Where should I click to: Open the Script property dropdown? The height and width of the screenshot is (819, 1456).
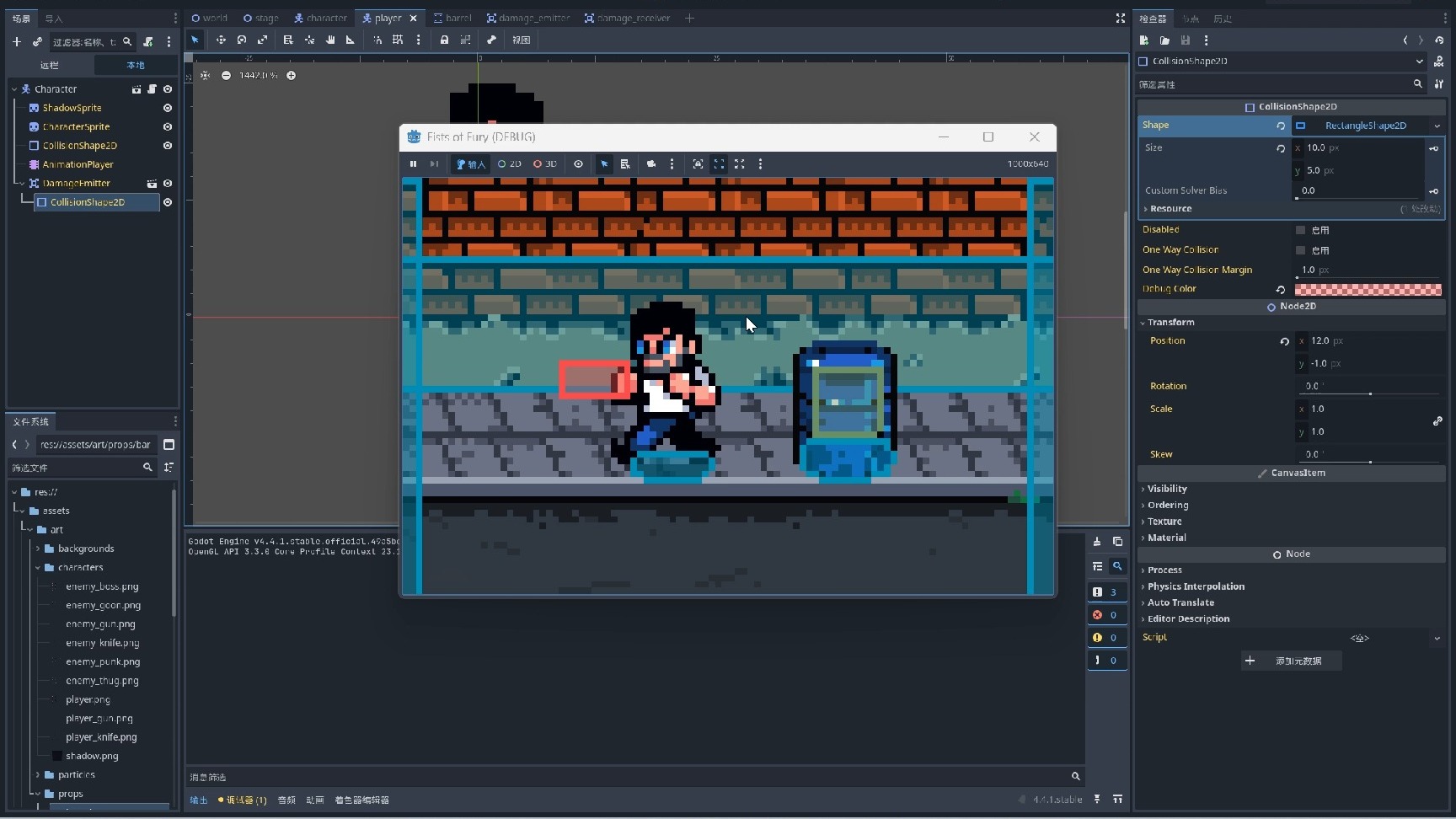pos(1437,638)
